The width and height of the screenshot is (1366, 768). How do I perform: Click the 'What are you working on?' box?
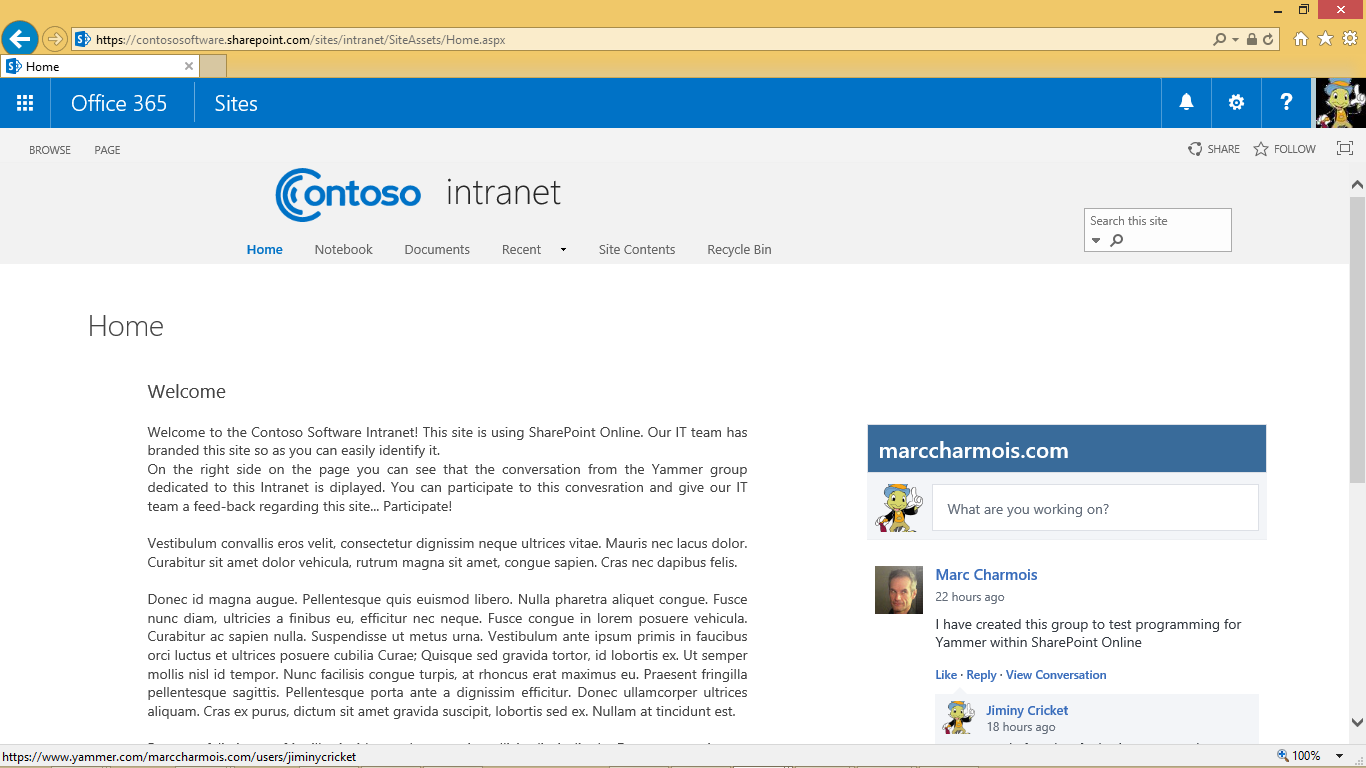[1095, 508]
